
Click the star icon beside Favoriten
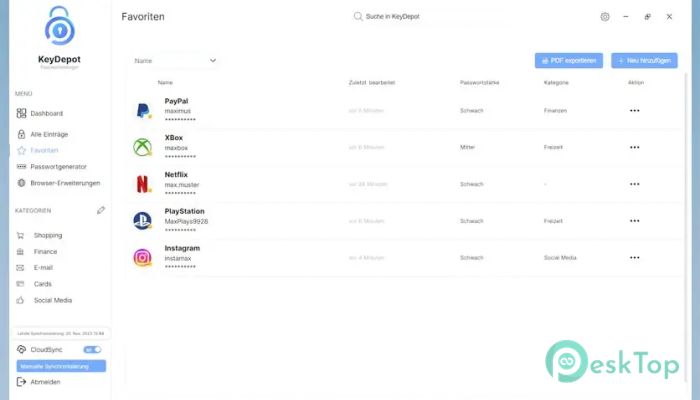(21, 150)
